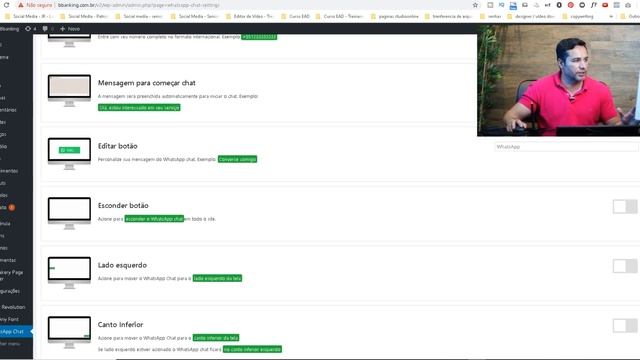Open the 'Outros' bookmarks folder

(x=630, y=16)
